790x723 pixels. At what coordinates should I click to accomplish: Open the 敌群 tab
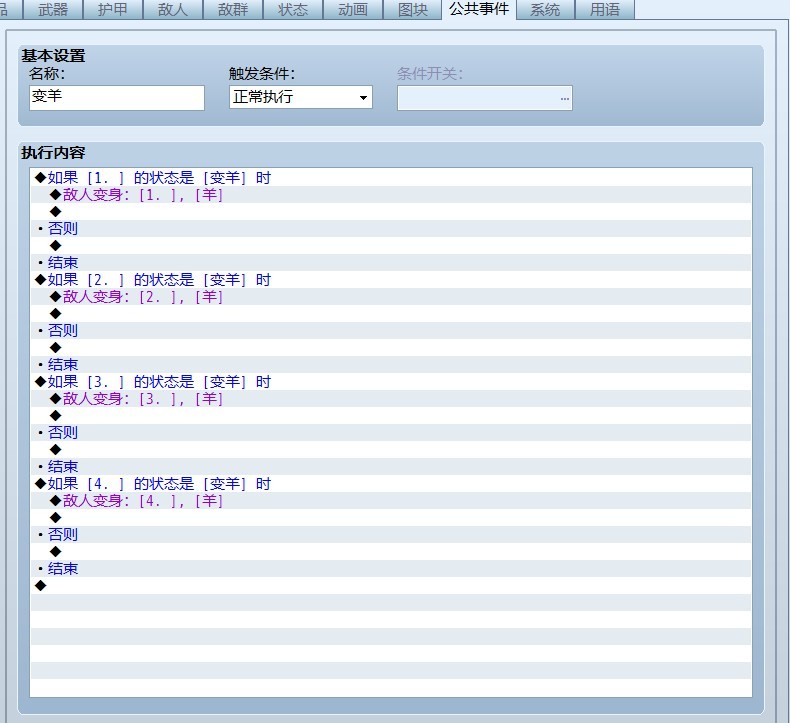pyautogui.click(x=233, y=10)
